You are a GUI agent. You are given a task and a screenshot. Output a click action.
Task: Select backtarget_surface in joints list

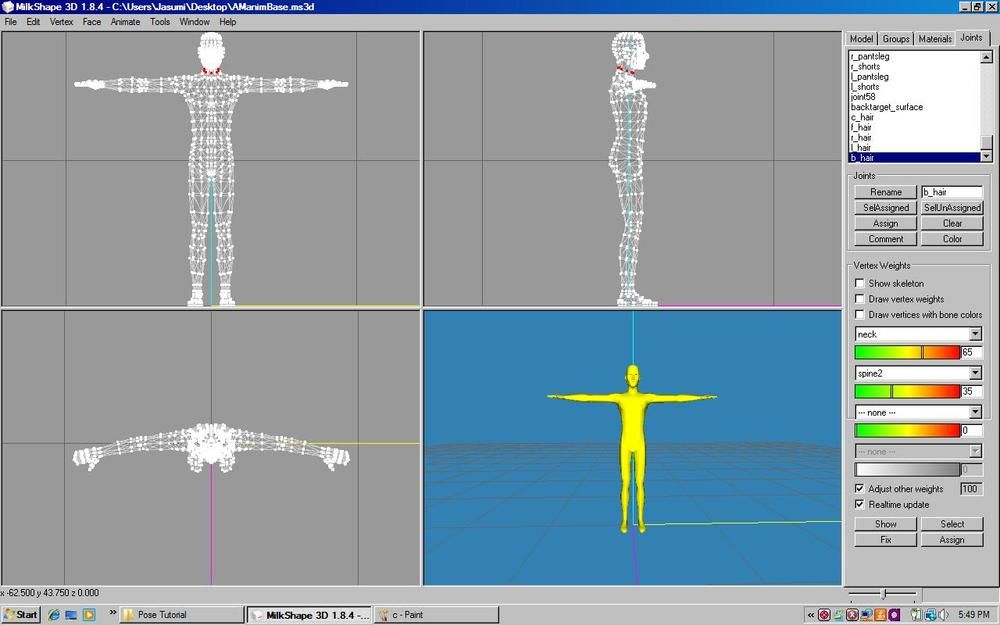tap(887, 107)
